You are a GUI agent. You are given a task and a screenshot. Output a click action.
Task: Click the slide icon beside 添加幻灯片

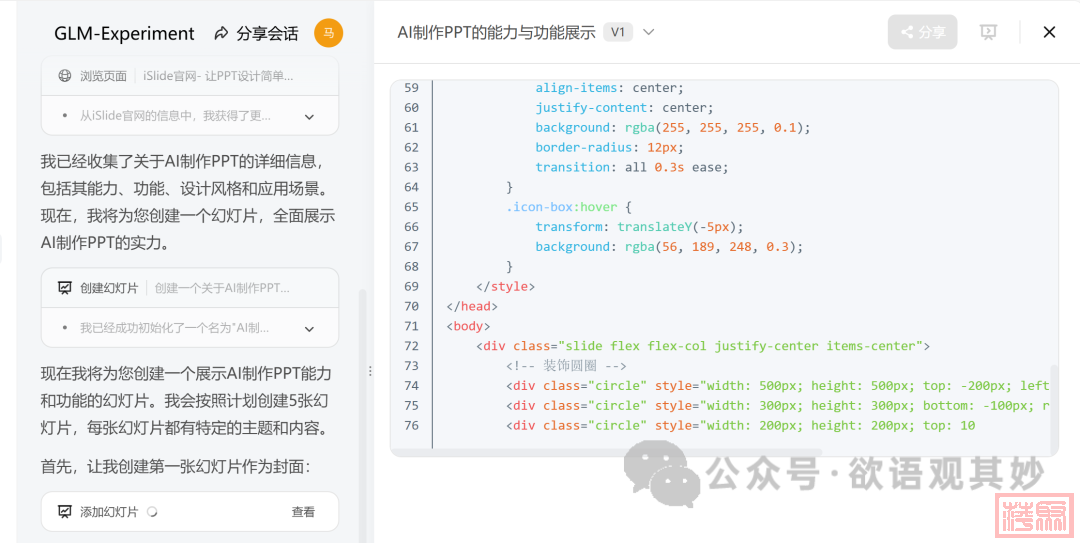coord(65,512)
